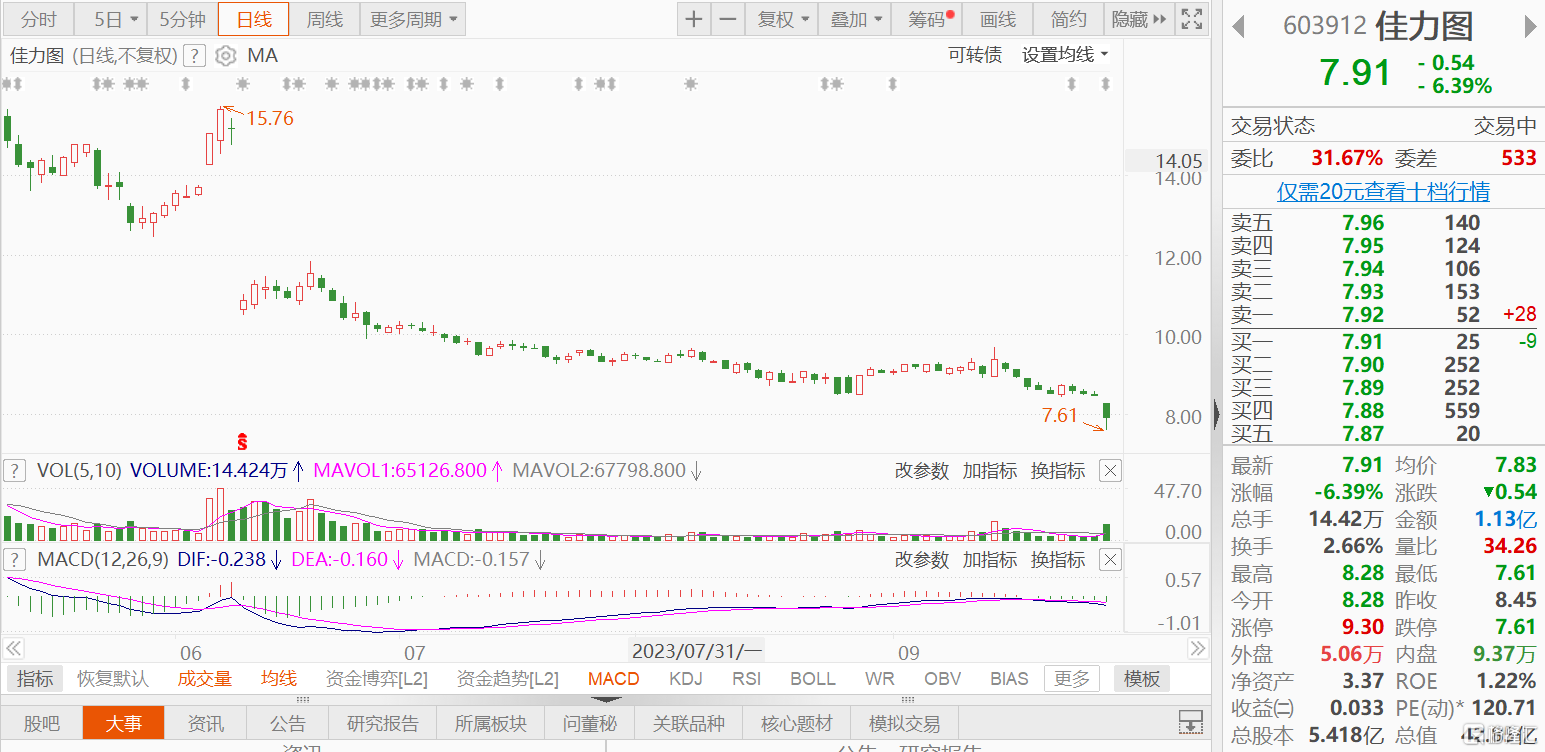Open 公告 announcements tab
The height and width of the screenshot is (752, 1545).
tap(288, 723)
